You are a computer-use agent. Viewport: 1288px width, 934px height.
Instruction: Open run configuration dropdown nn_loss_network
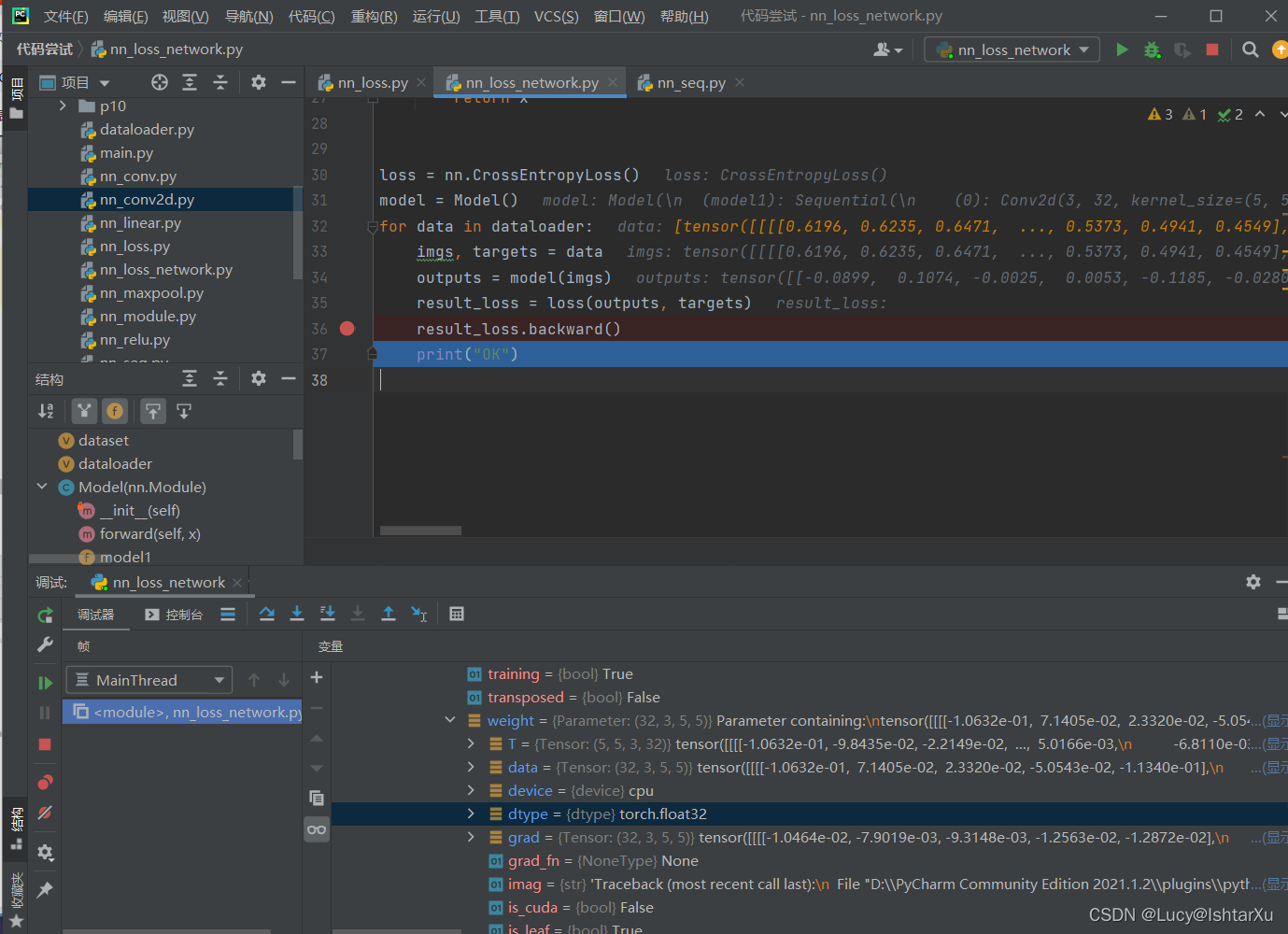[1012, 50]
